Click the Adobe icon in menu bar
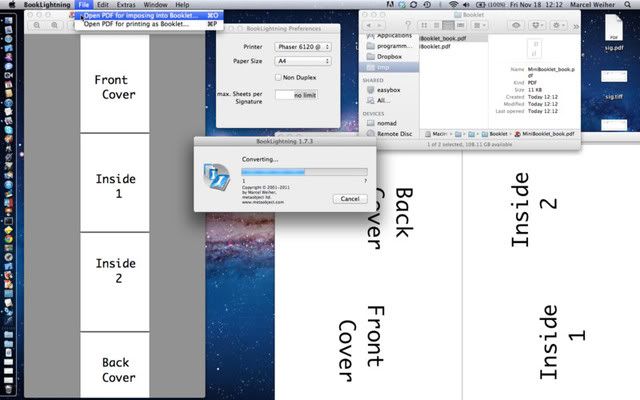 (390, 5)
